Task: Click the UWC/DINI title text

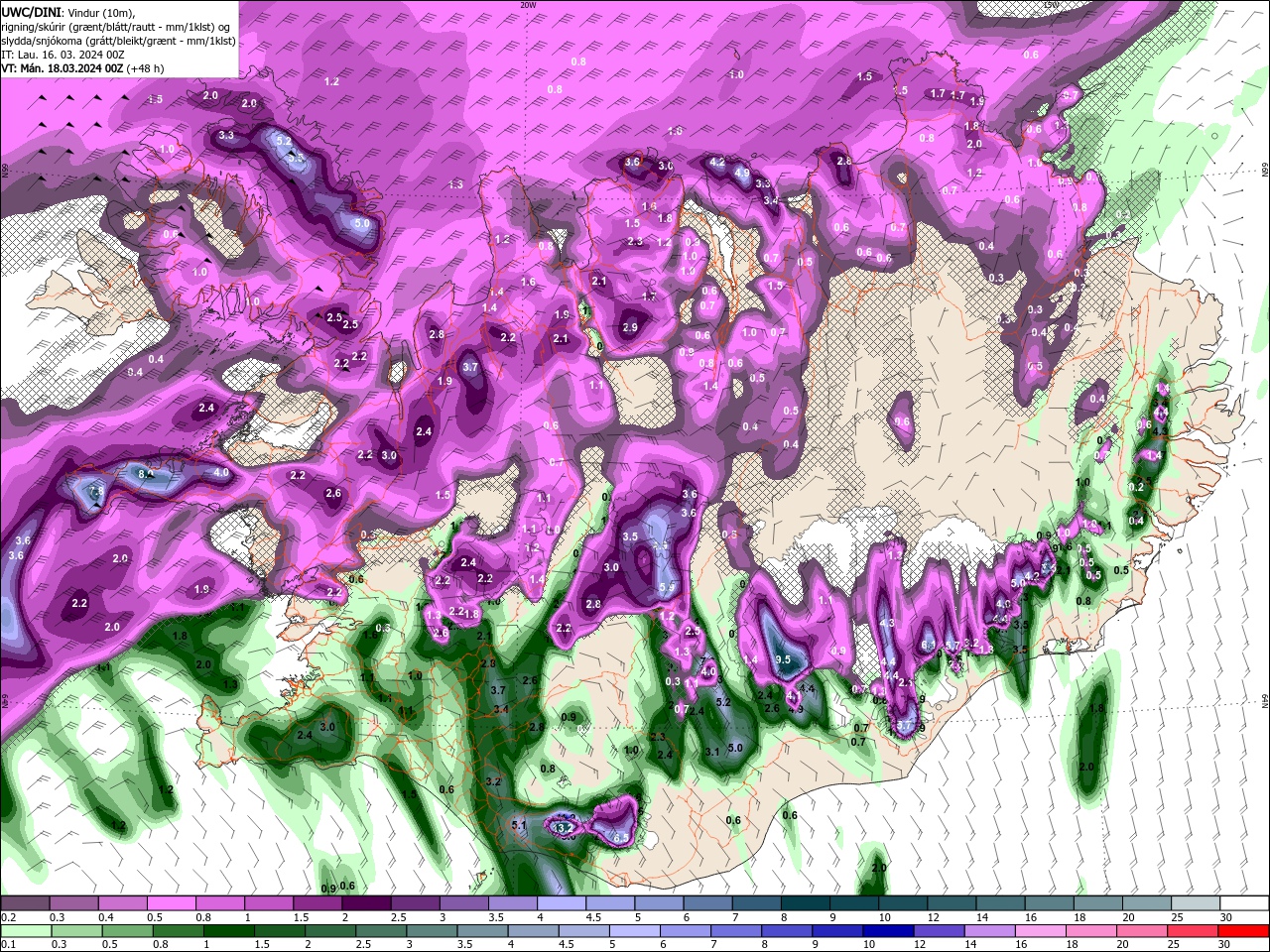Action: pos(31,12)
